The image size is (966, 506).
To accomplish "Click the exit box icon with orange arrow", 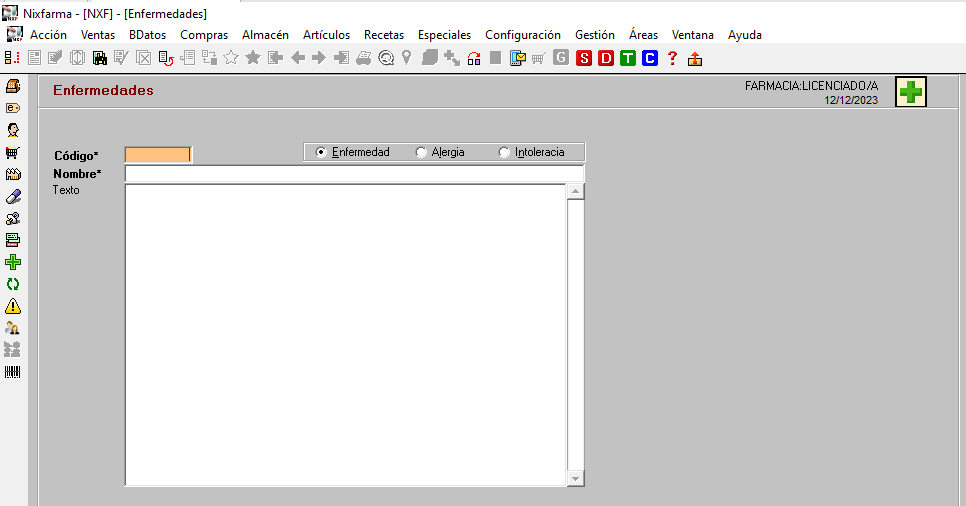I will [x=695, y=59].
